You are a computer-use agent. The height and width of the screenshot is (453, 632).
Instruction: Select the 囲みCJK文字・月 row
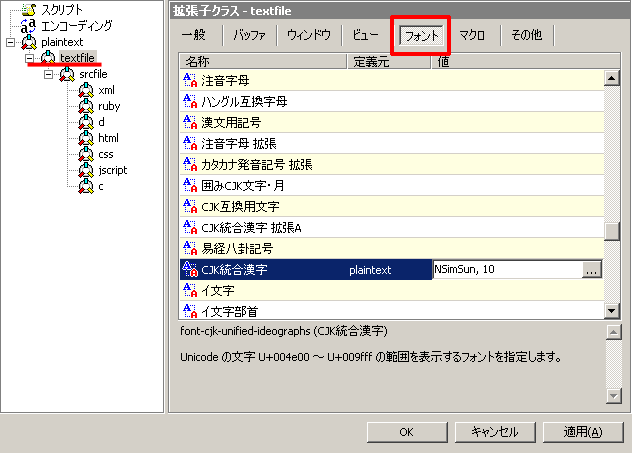392,185
